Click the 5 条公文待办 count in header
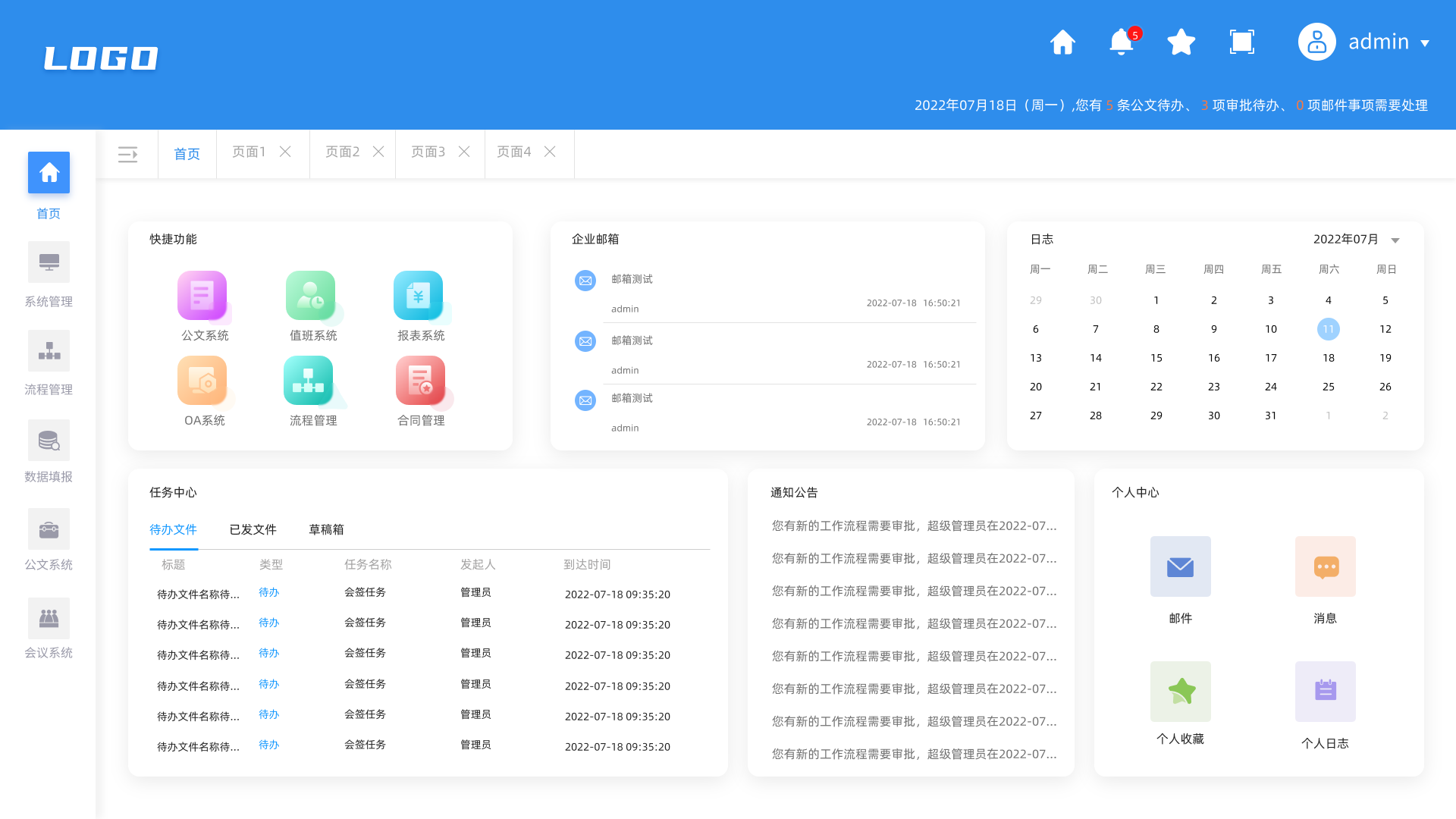Viewport: 1456px width, 819px height. point(1109,105)
